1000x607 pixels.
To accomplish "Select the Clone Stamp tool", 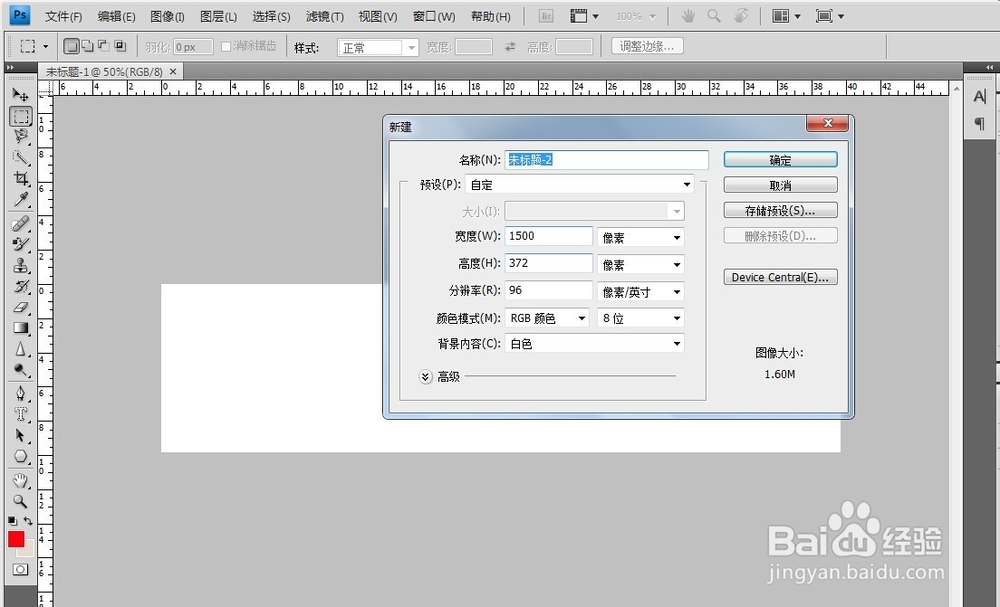I will 20,265.
